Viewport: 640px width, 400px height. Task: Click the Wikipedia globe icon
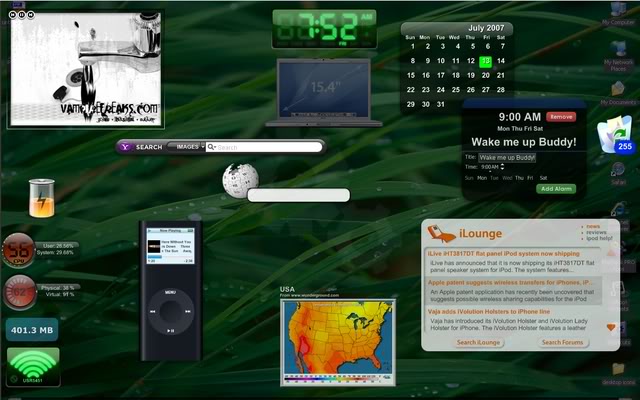click(x=240, y=180)
